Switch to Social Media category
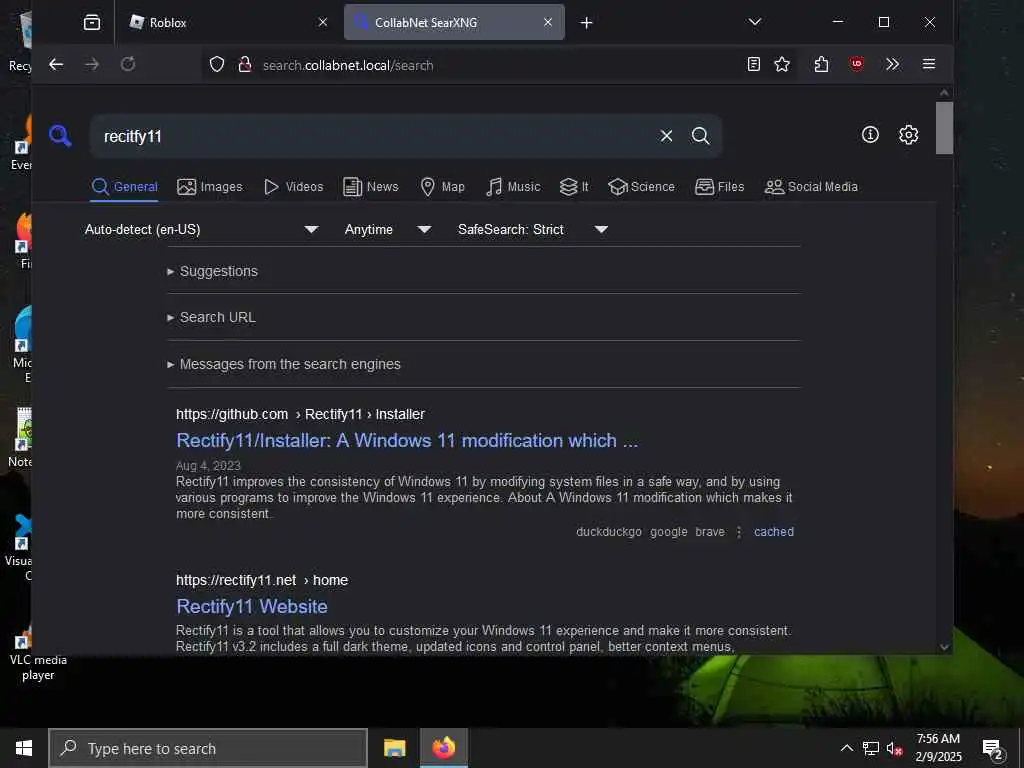The width and height of the screenshot is (1024, 768). (x=811, y=187)
